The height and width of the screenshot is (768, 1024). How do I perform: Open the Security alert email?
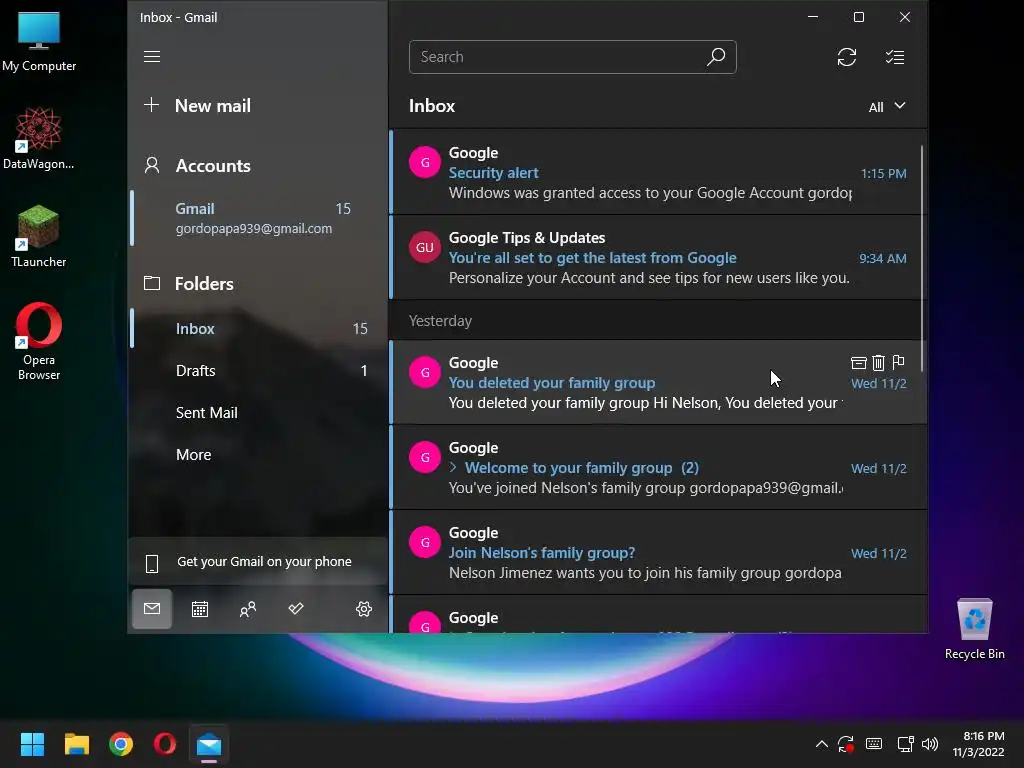point(658,172)
